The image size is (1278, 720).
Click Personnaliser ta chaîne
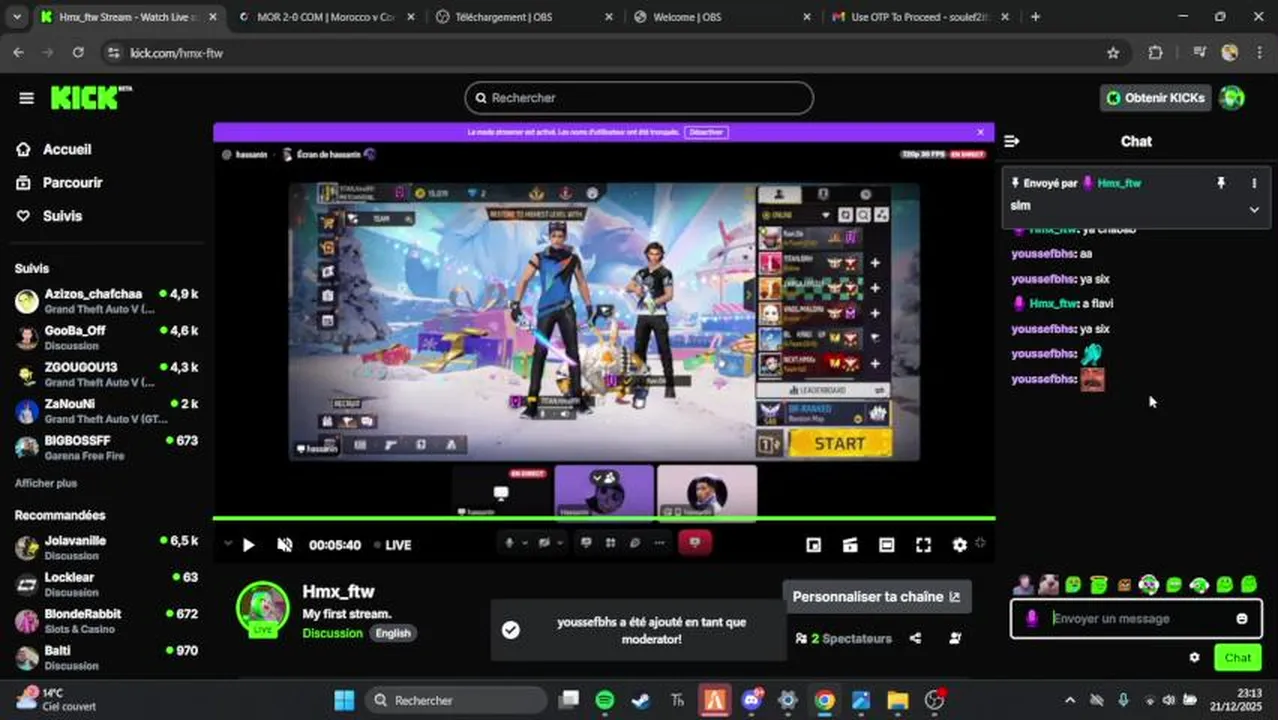(x=877, y=597)
